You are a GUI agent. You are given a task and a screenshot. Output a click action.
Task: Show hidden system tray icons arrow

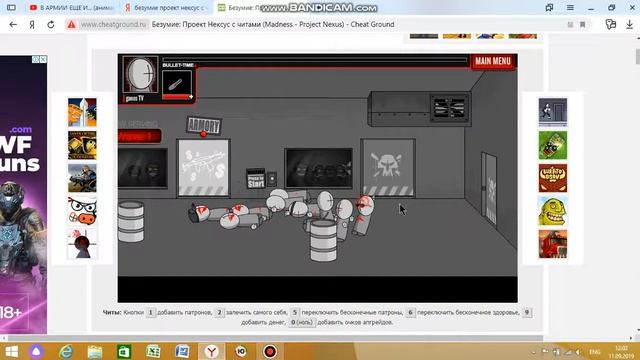coord(534,352)
